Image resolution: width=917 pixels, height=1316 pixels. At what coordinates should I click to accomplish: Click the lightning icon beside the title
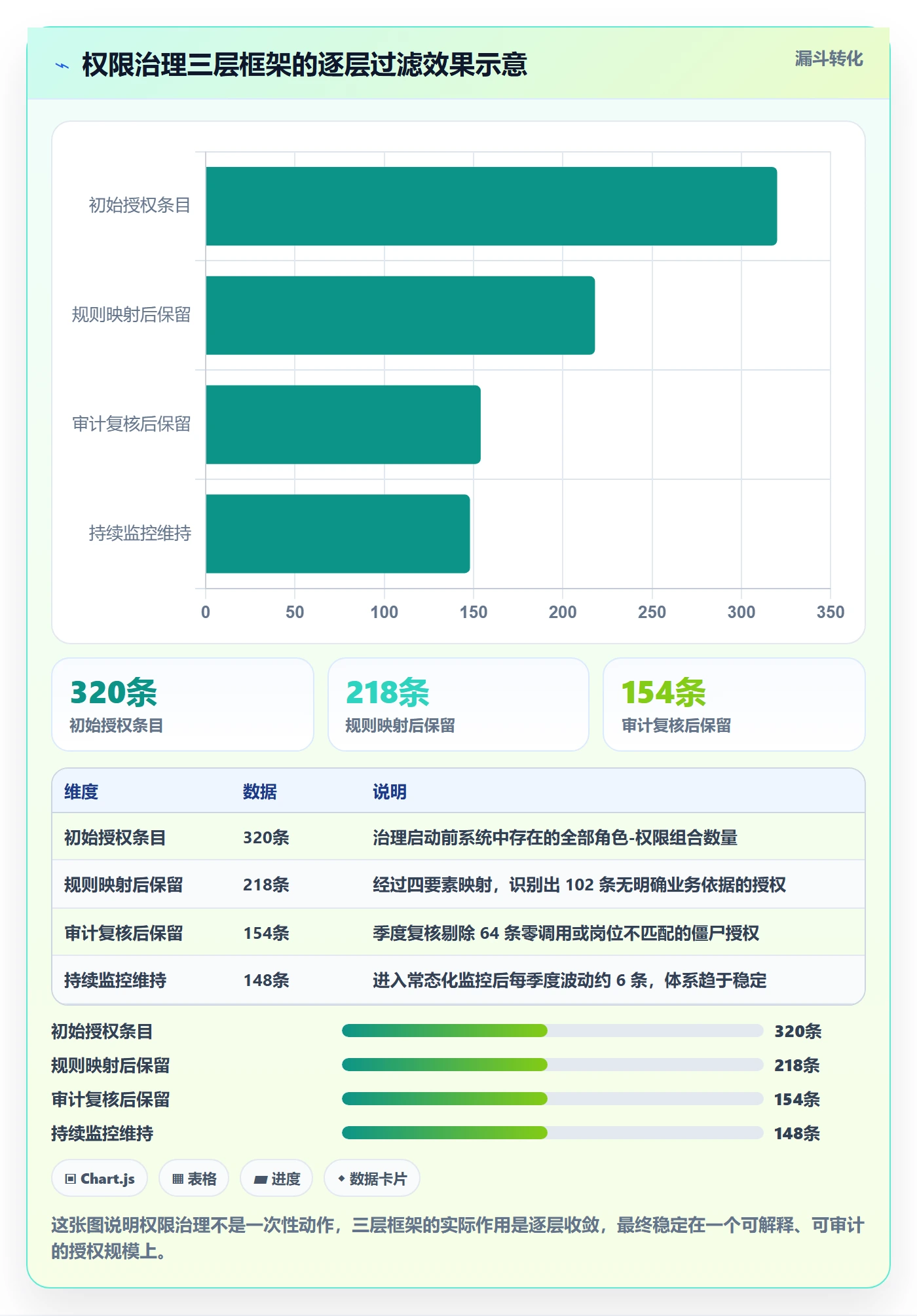click(x=62, y=65)
